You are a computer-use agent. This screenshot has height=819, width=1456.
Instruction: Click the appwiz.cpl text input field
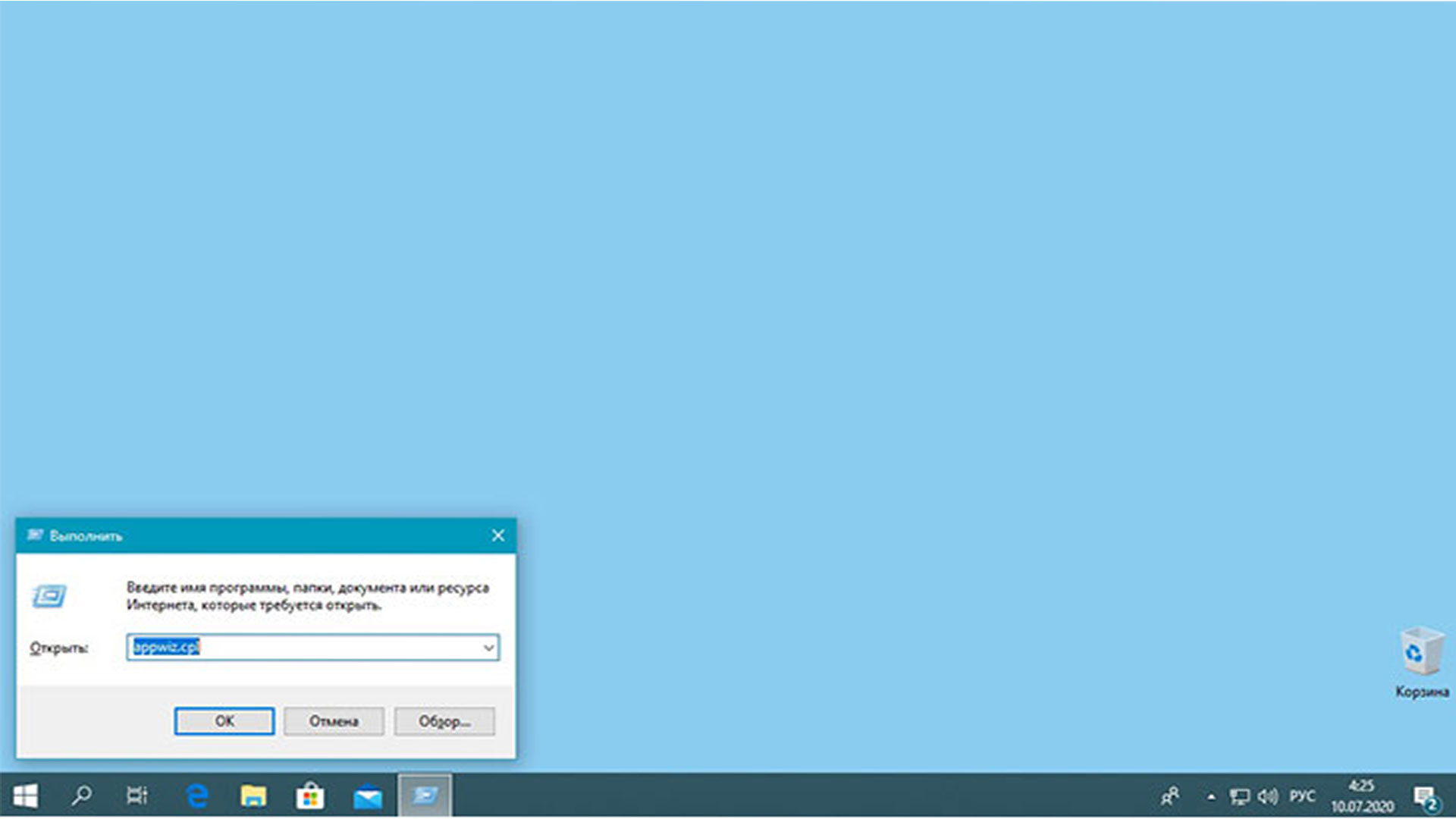coord(303,648)
